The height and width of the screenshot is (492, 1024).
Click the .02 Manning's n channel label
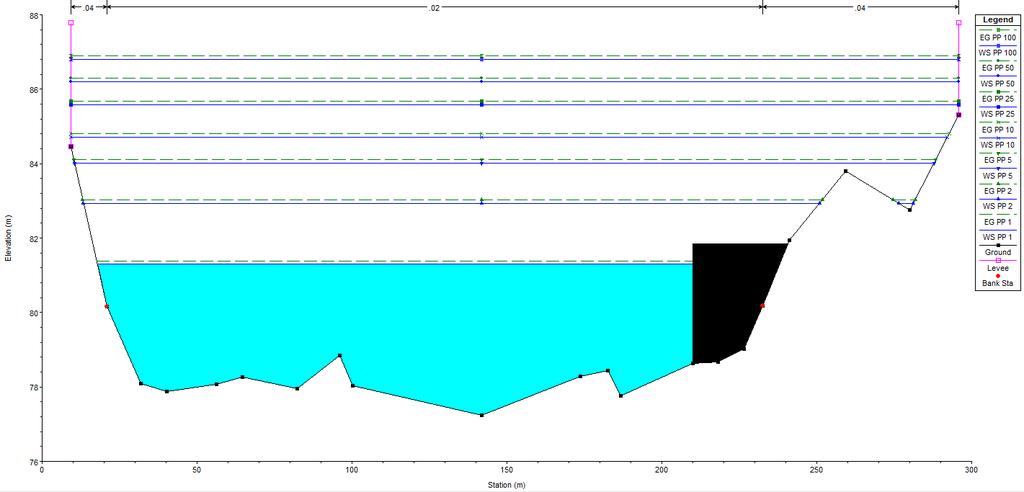(x=434, y=8)
